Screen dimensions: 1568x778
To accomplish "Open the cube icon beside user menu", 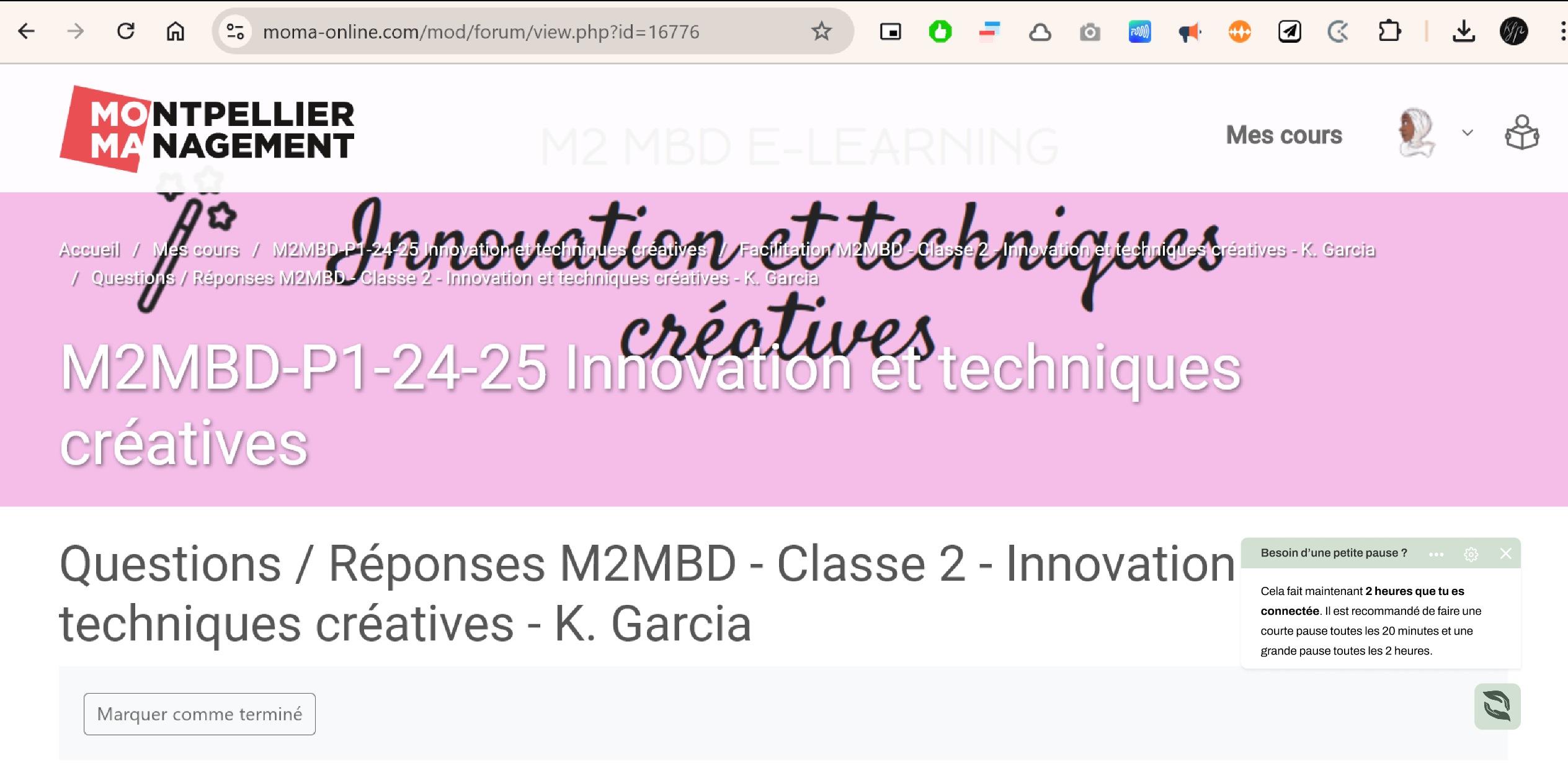I will point(1521,133).
